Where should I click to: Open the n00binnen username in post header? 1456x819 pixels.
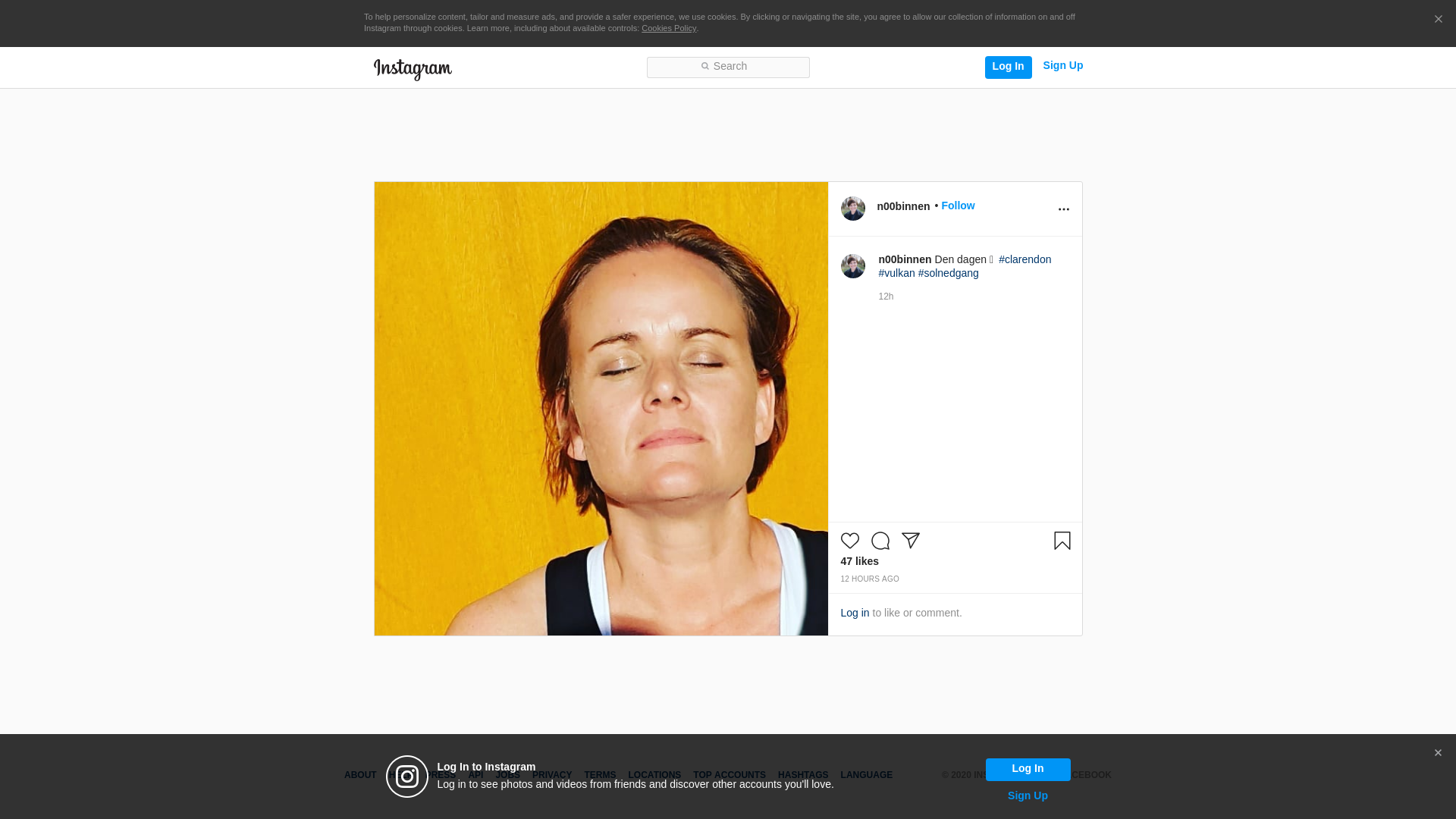[903, 206]
